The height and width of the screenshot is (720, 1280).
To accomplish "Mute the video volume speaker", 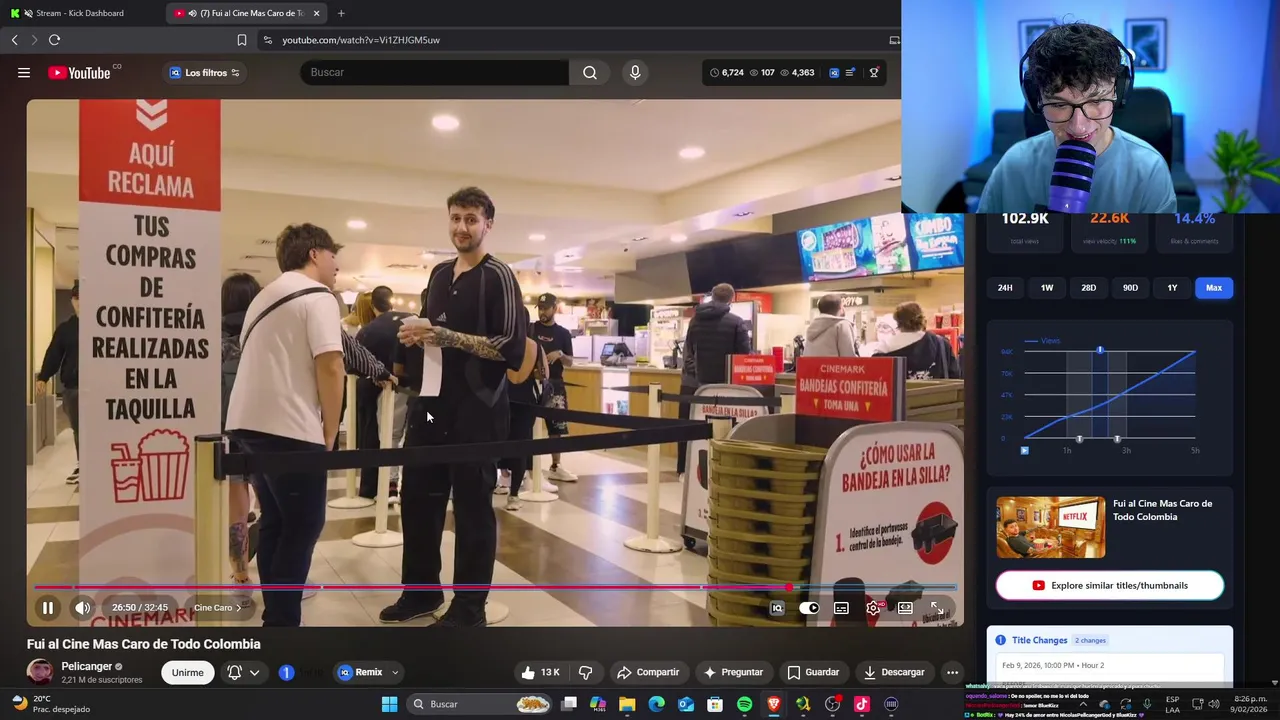I will (x=83, y=608).
